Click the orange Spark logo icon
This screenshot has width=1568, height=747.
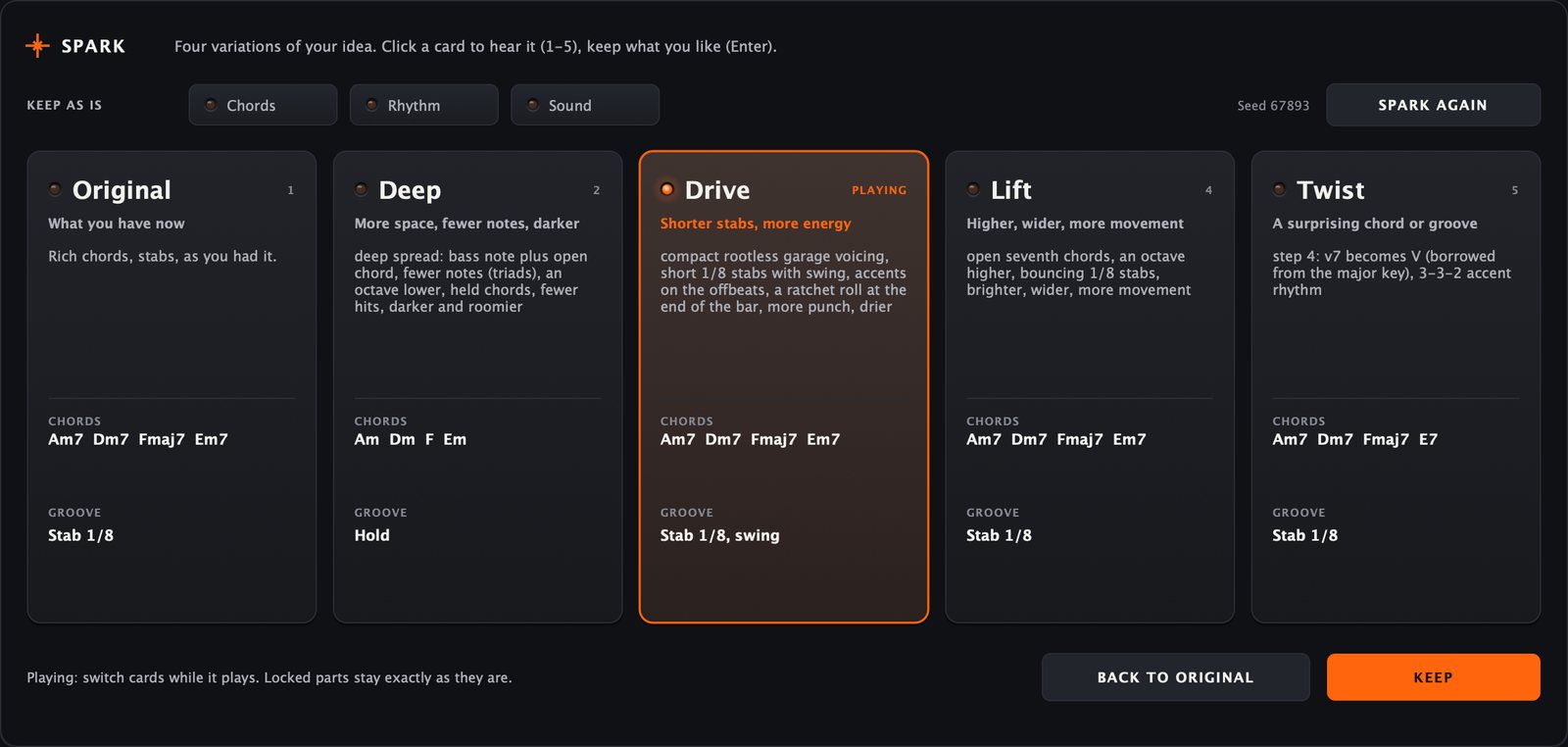(37, 46)
